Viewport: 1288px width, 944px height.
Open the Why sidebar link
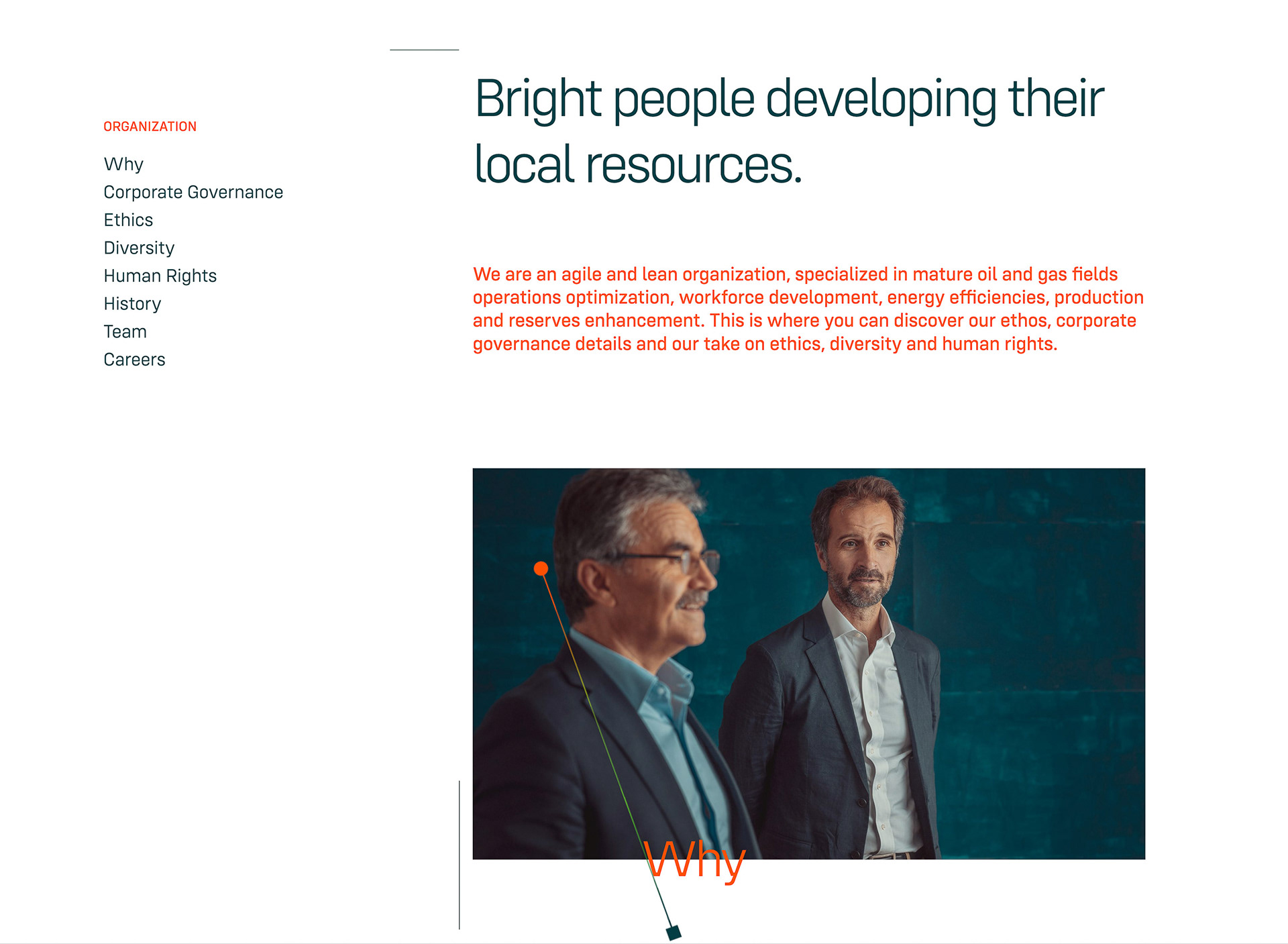tap(124, 164)
